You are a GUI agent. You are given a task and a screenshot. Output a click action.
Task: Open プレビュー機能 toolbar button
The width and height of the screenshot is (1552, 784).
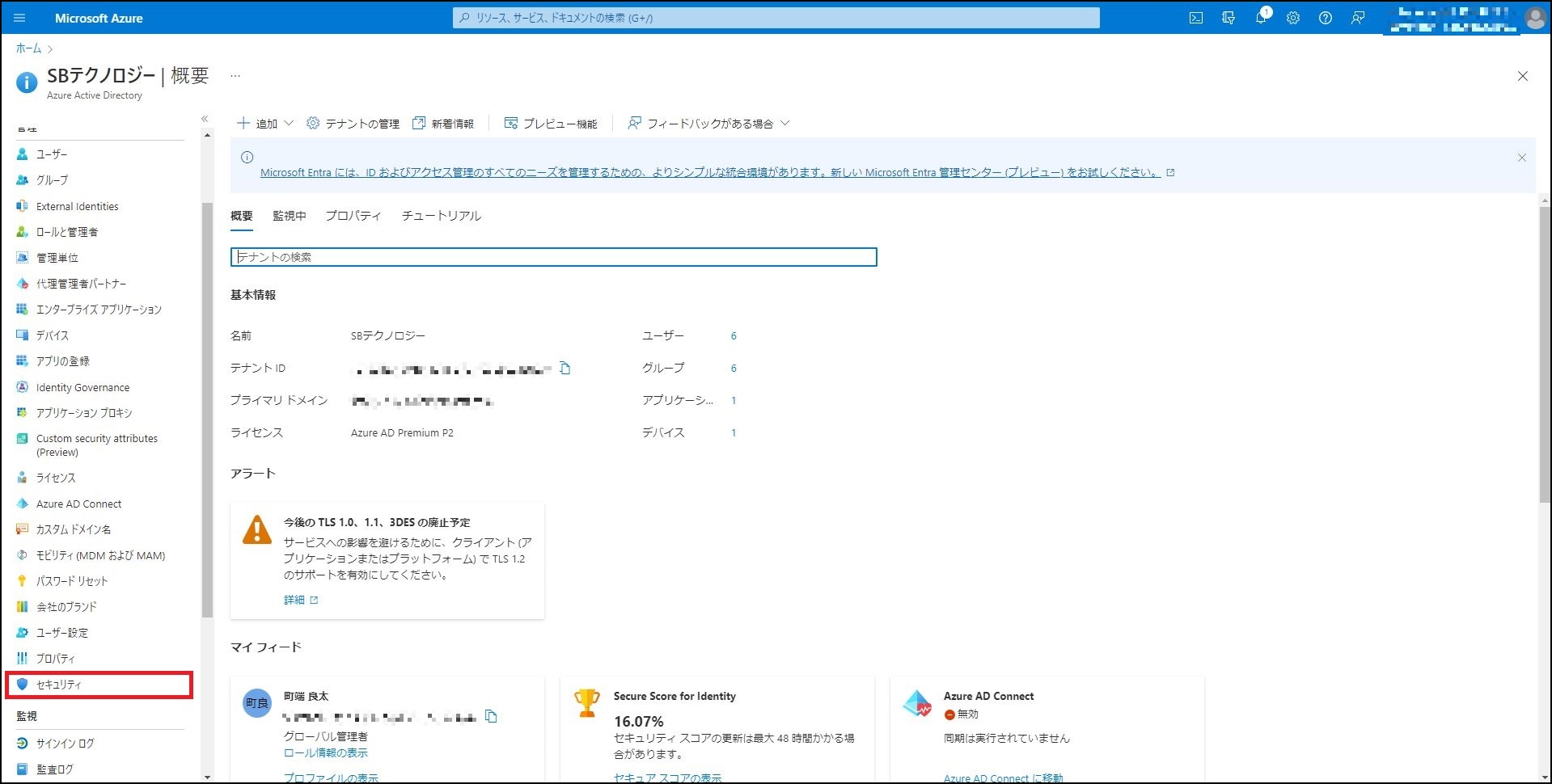coord(551,124)
